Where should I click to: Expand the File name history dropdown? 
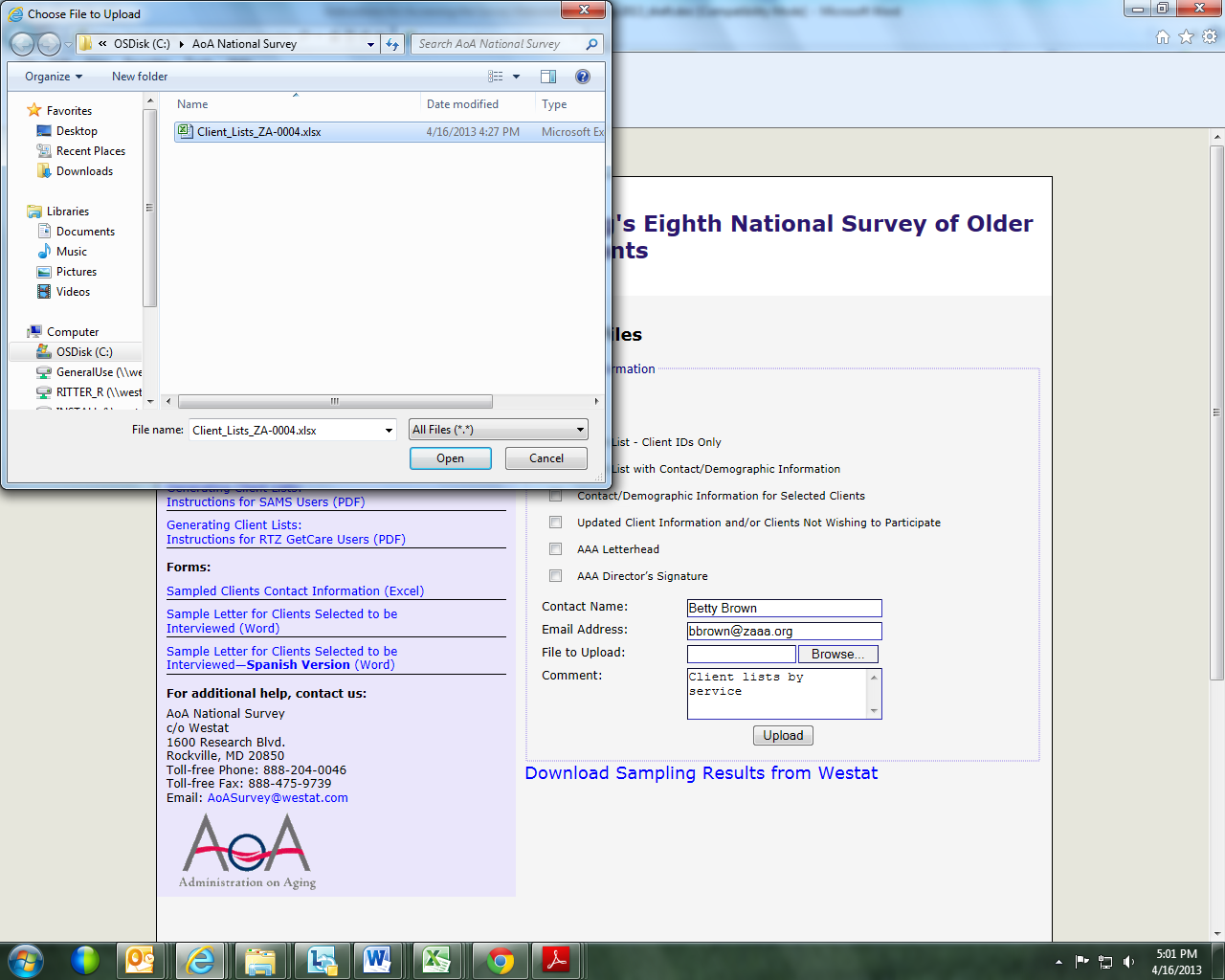[x=389, y=430]
